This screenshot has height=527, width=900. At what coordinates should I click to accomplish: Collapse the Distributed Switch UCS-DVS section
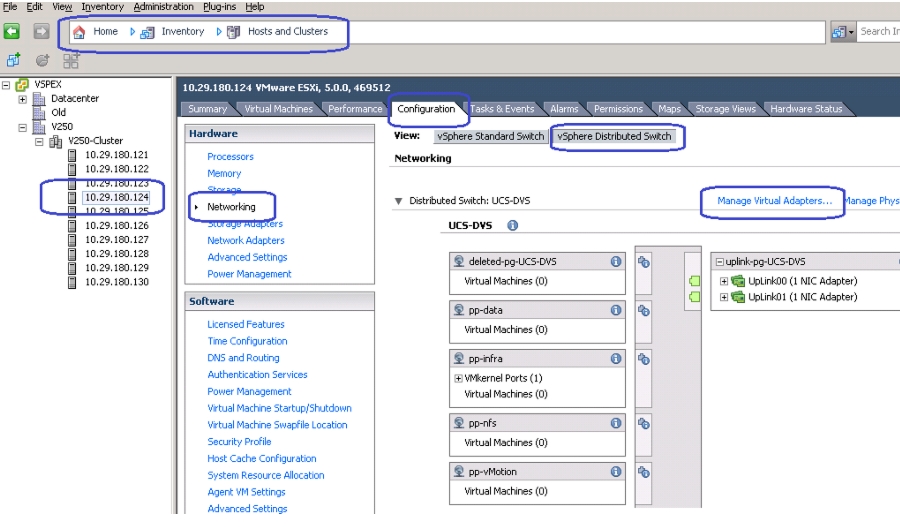pyautogui.click(x=398, y=201)
